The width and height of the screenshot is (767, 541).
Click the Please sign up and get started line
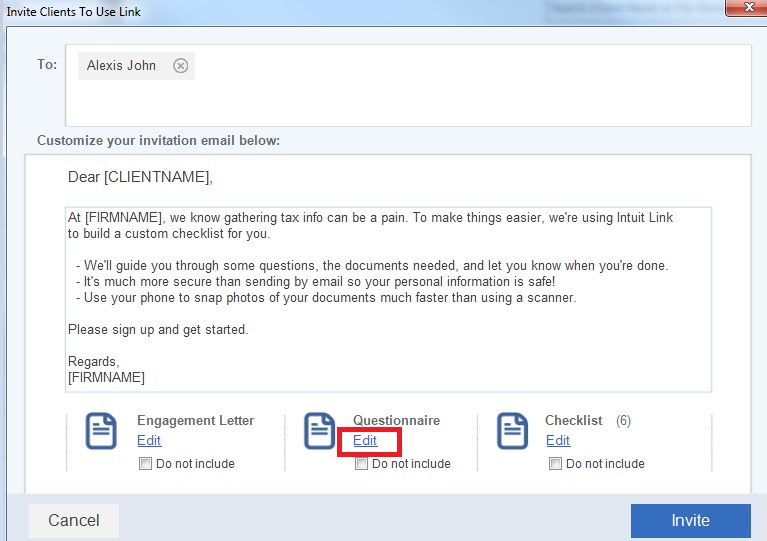tap(158, 330)
